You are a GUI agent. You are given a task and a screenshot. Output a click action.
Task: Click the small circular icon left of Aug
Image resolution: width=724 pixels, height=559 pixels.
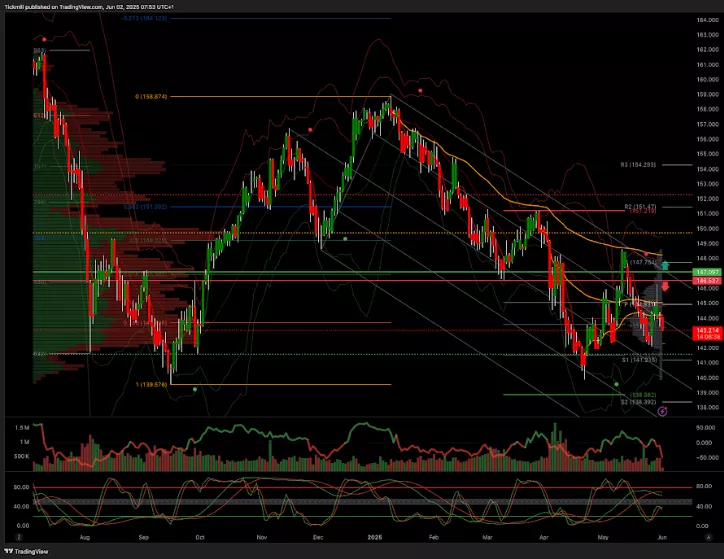tap(20, 537)
